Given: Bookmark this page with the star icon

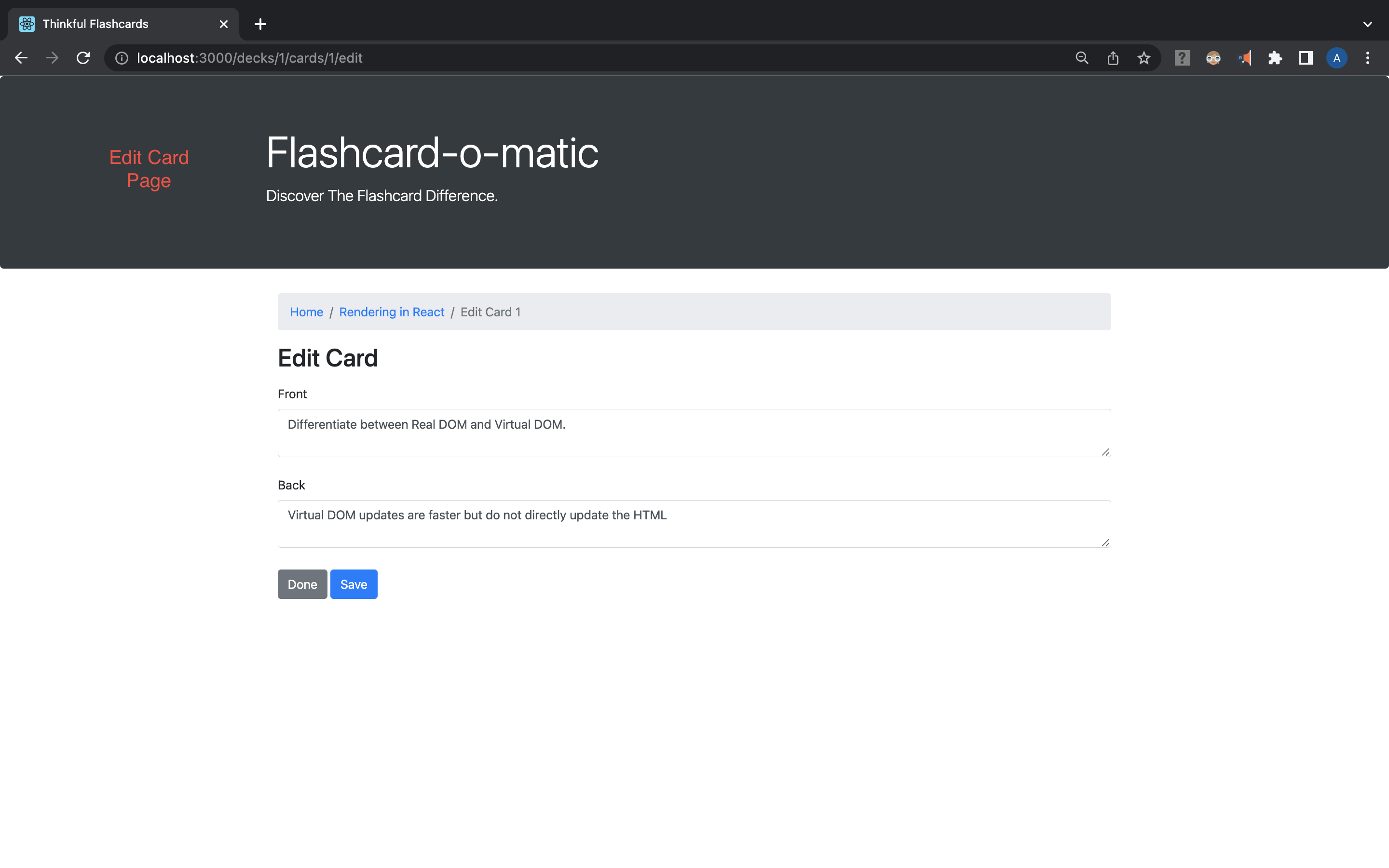Looking at the screenshot, I should (1144, 57).
